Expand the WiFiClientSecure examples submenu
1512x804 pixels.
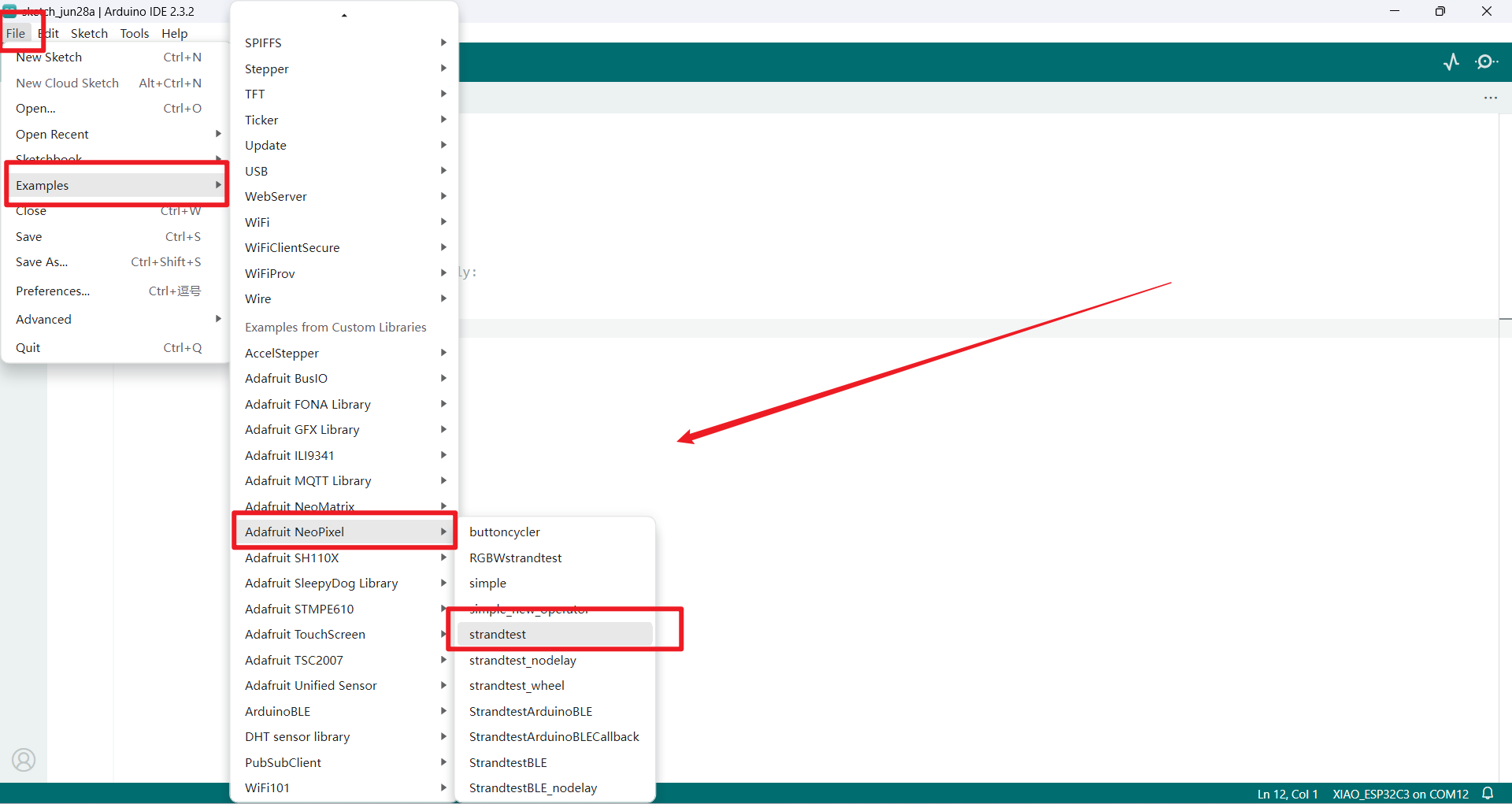click(344, 247)
